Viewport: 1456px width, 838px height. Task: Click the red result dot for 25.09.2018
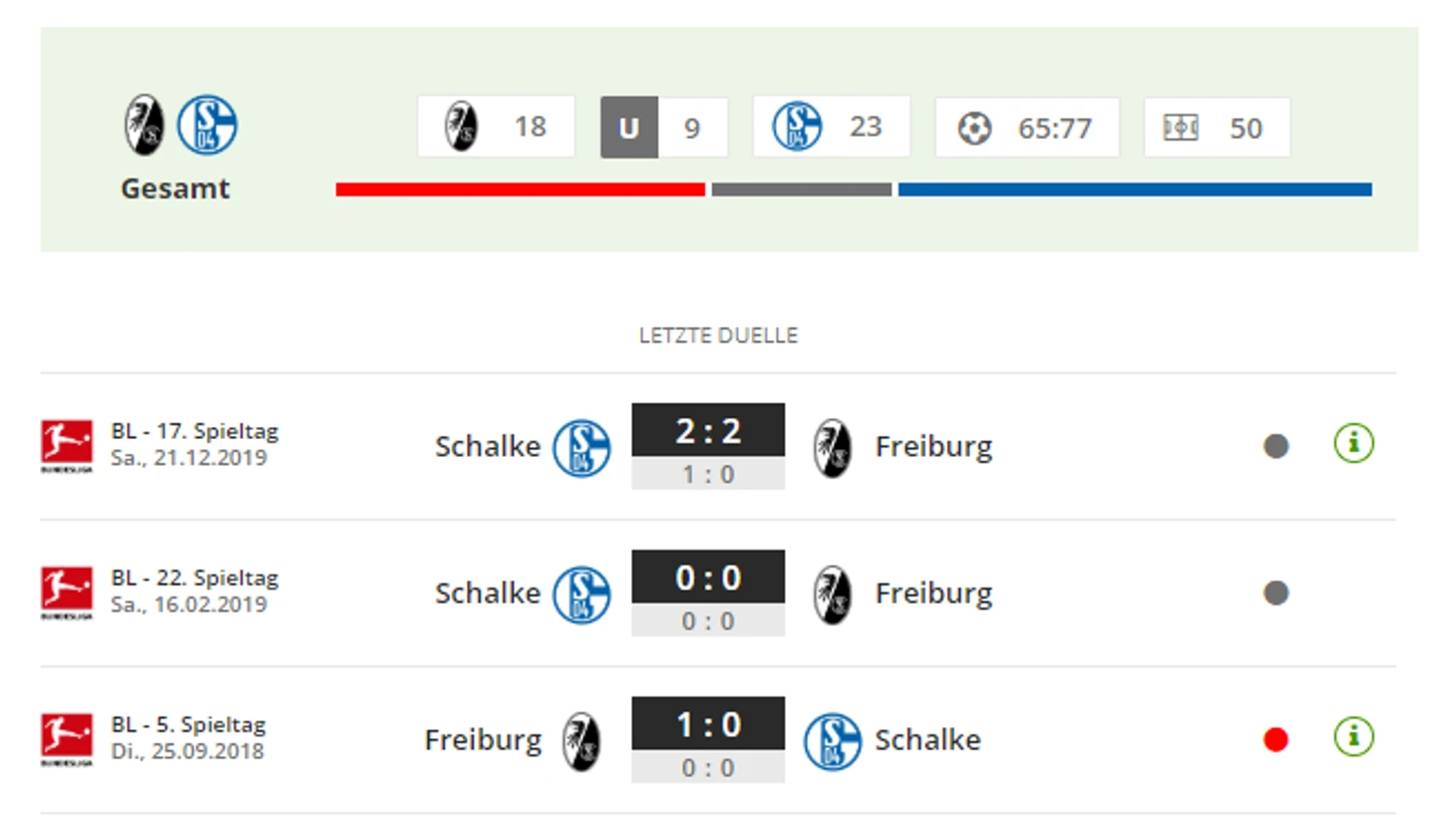tap(1275, 739)
